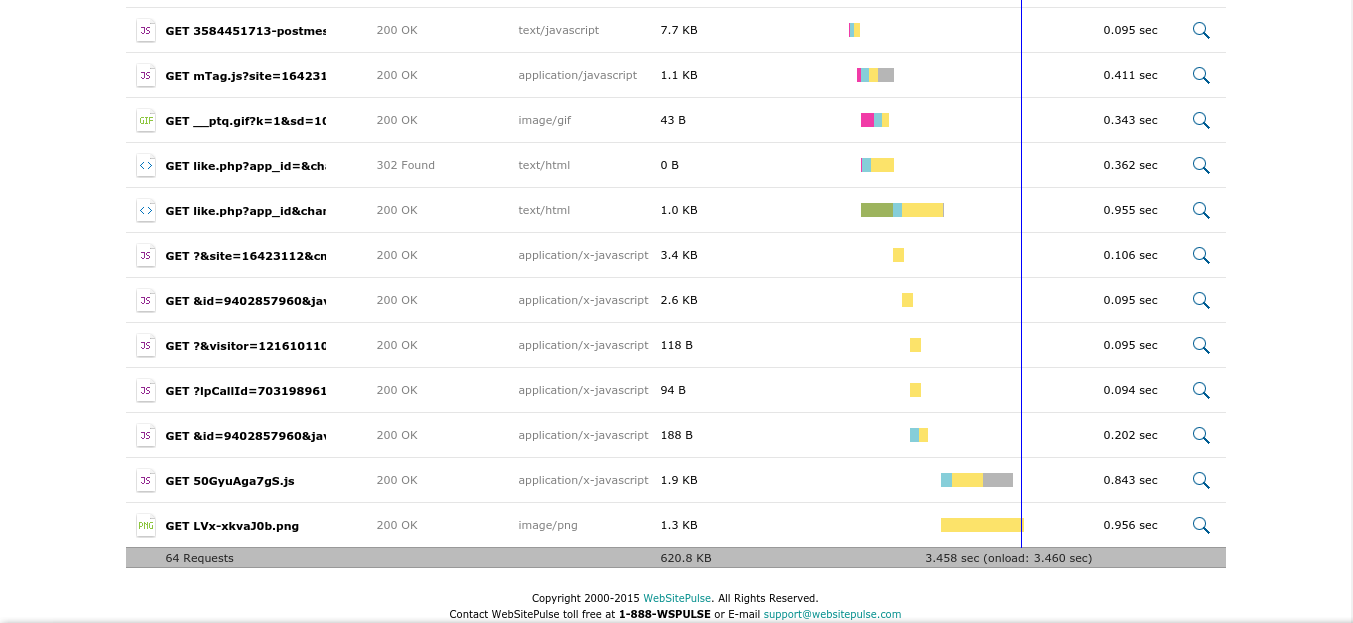Viewport: 1353px width, 623px height.
Task: Click the "0.411 sec" load time
Action: 1130,75
